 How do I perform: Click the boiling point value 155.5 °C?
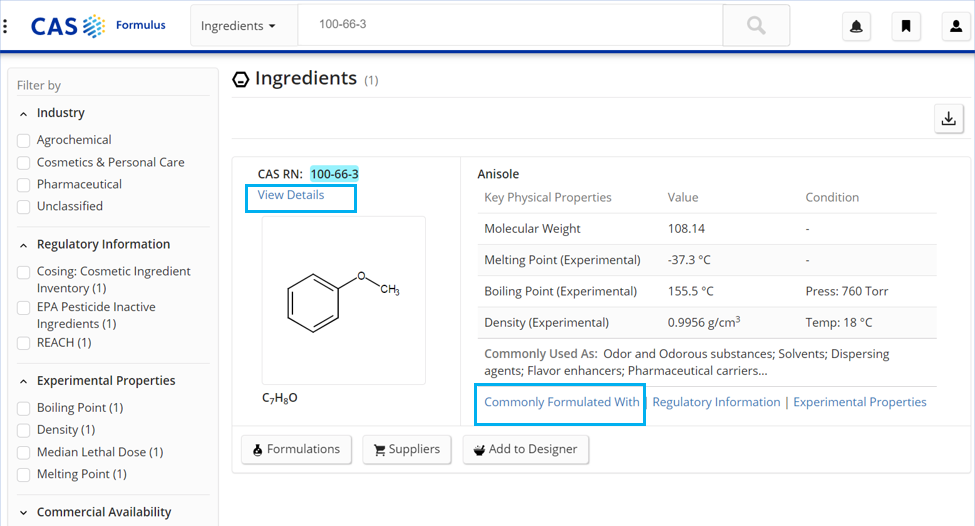click(x=691, y=291)
